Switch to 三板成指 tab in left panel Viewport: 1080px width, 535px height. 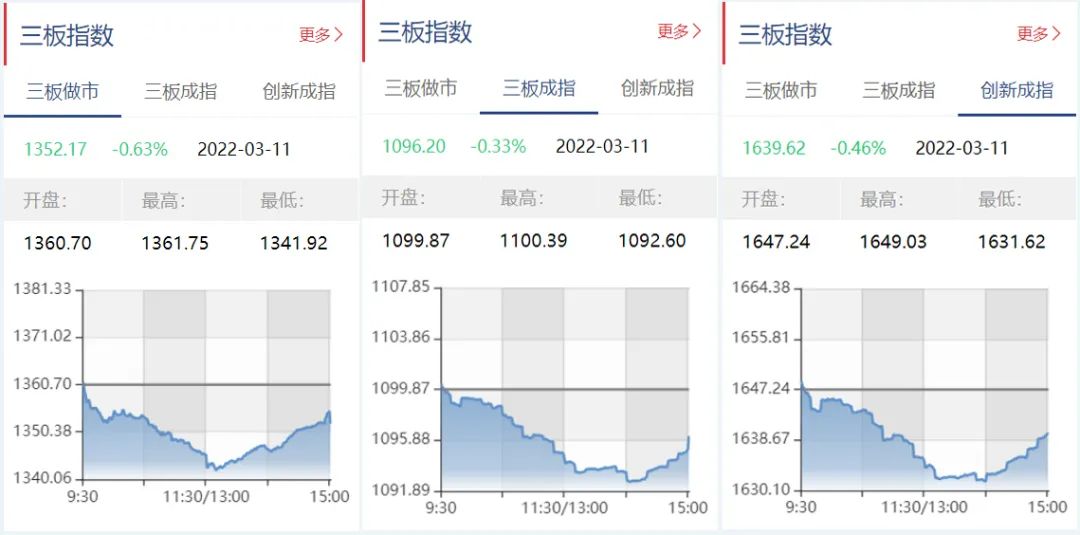pos(180,92)
